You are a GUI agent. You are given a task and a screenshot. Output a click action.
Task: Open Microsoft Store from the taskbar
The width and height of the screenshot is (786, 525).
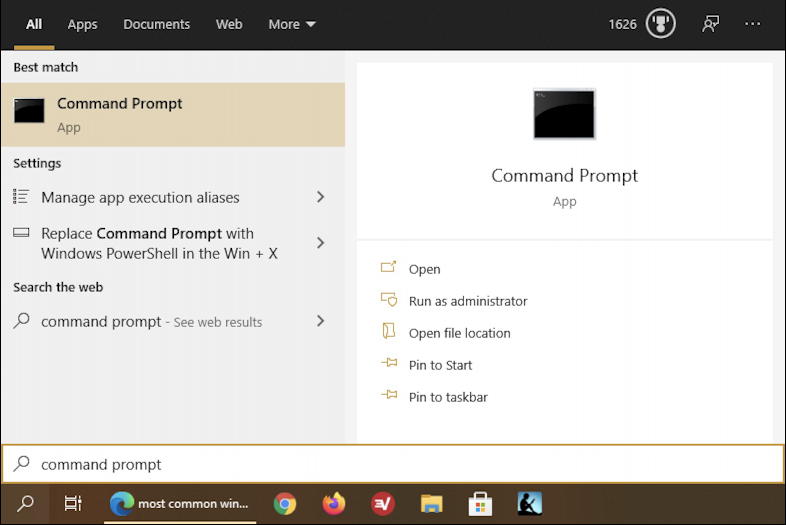480,503
